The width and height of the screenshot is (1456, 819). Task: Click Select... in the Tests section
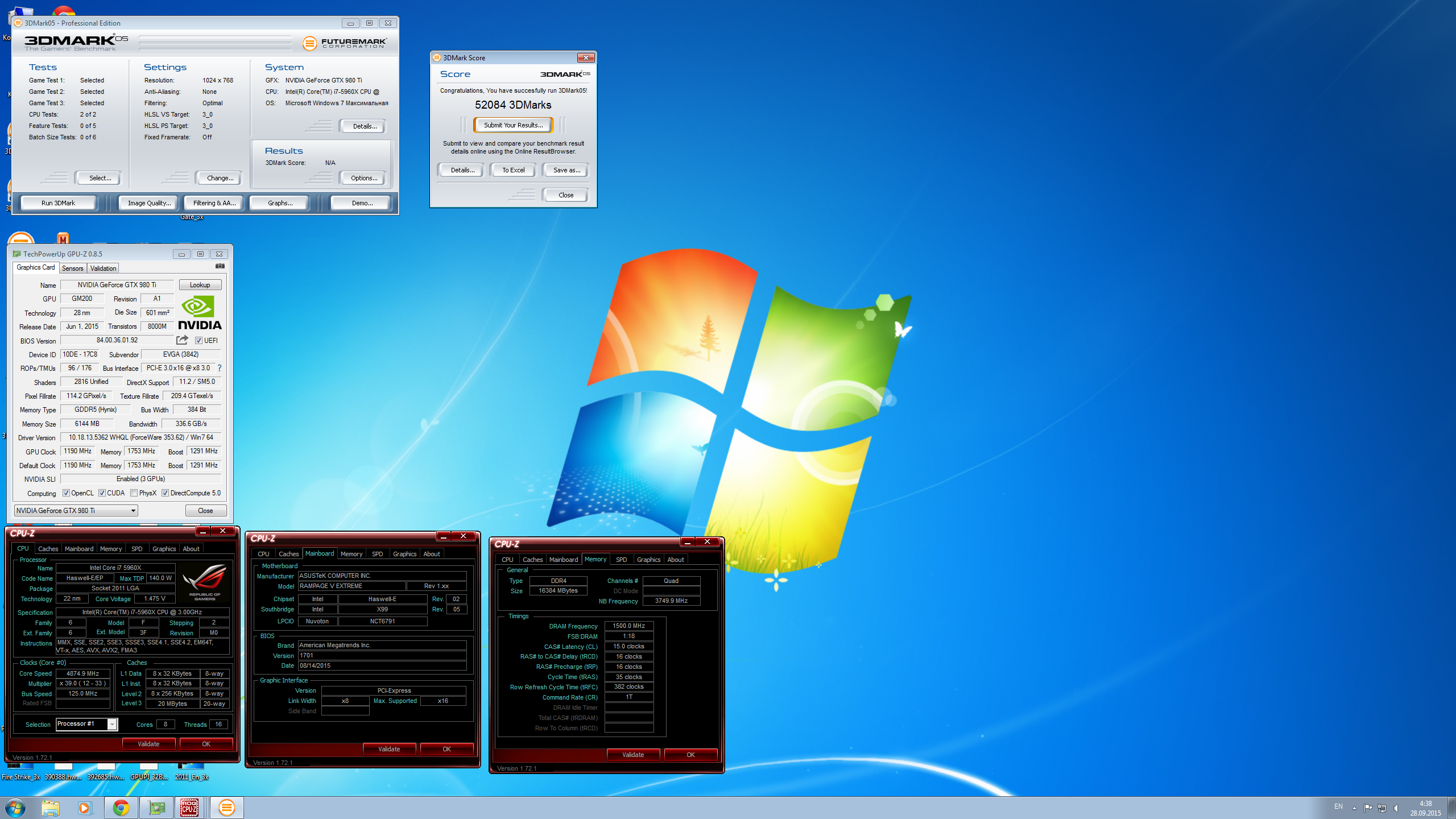coord(100,178)
